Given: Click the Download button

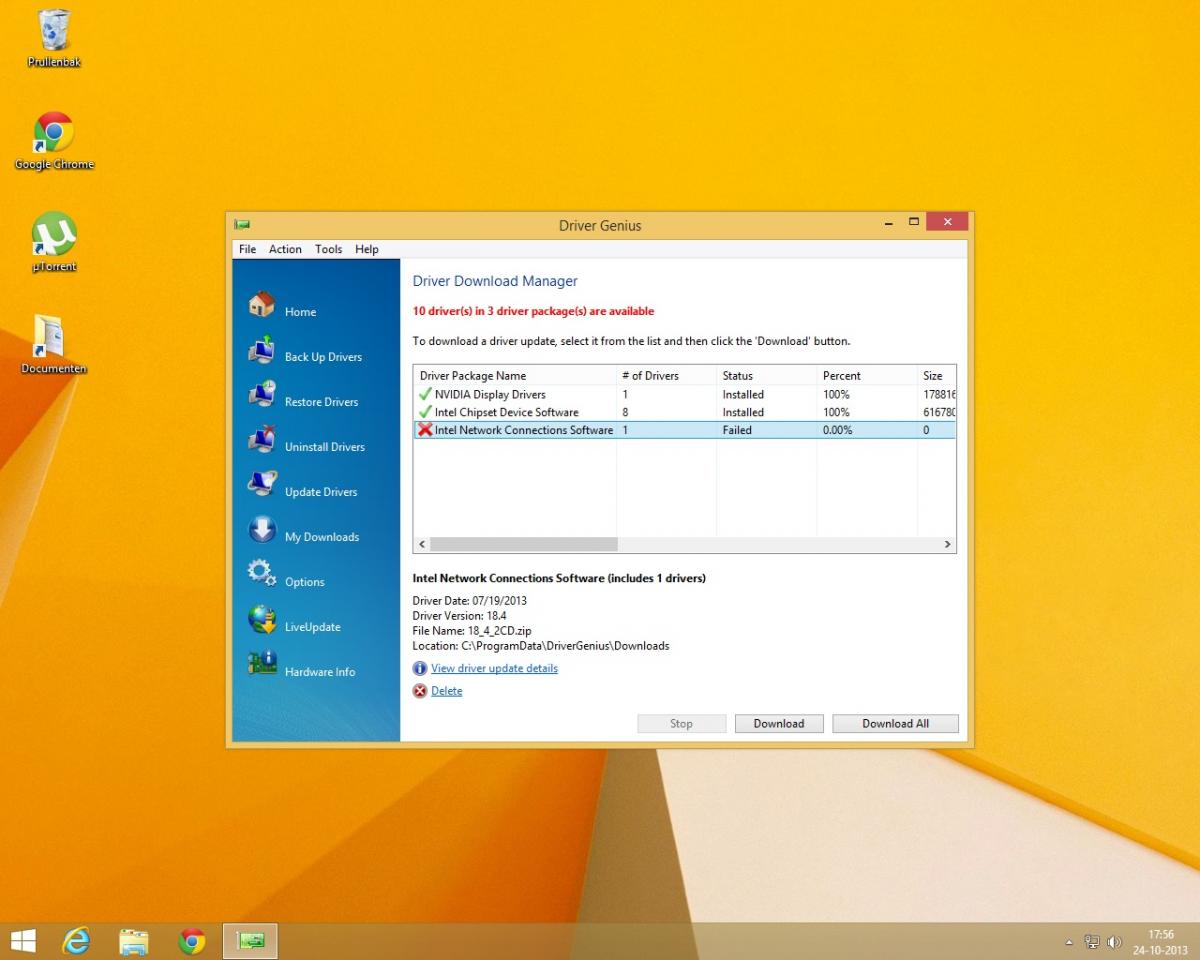Looking at the screenshot, I should click(x=779, y=724).
